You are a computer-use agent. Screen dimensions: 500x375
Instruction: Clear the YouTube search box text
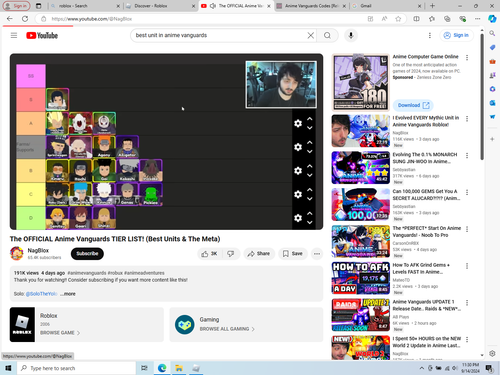pos(310,35)
